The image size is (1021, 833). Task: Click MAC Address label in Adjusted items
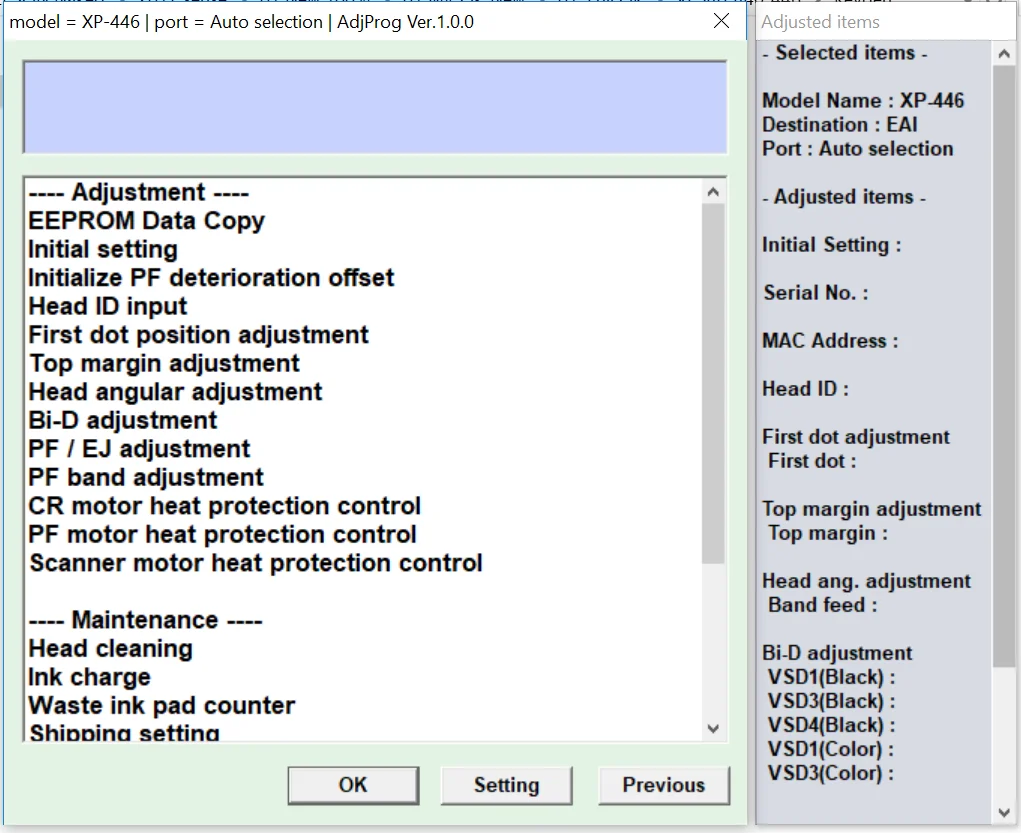tap(830, 341)
